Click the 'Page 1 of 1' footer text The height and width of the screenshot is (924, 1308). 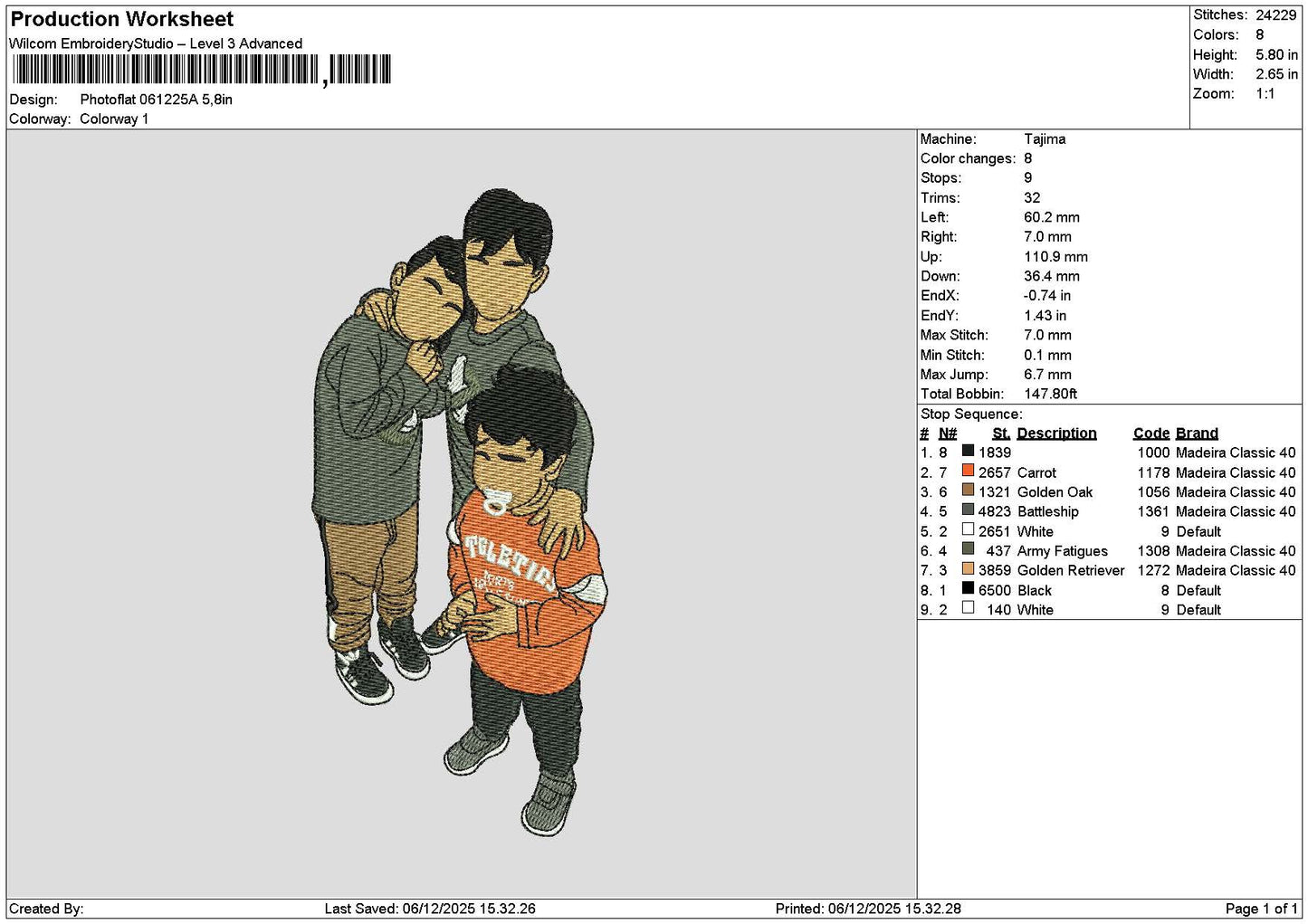(1261, 909)
